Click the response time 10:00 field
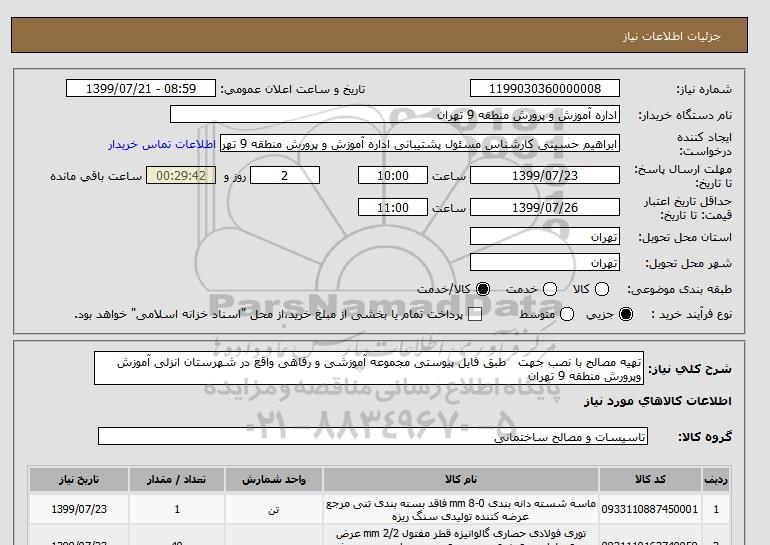The height and width of the screenshot is (545, 770). [393, 175]
